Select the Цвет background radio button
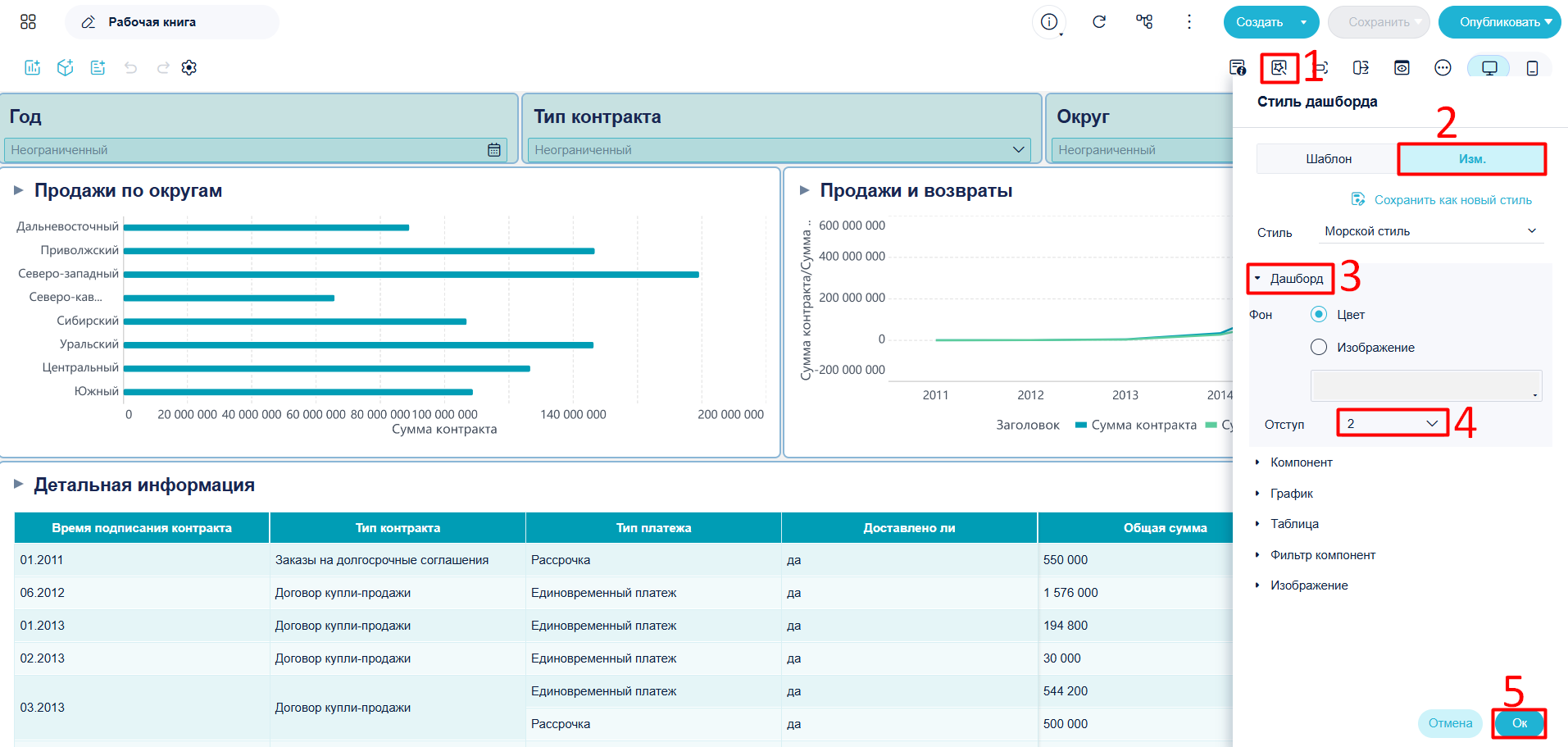1568x747 pixels. click(1319, 315)
